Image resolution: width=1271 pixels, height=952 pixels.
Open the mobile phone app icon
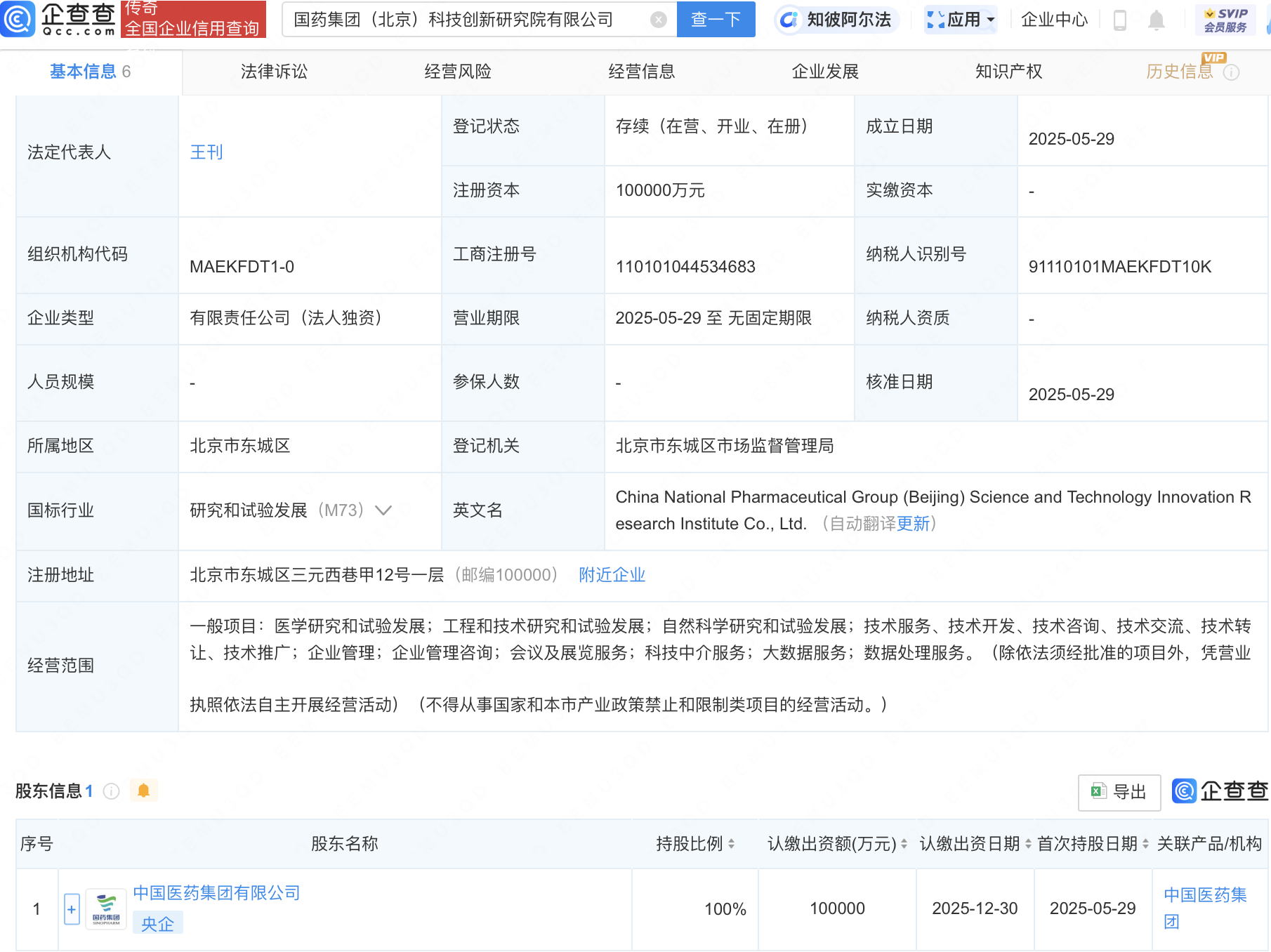tap(1120, 20)
